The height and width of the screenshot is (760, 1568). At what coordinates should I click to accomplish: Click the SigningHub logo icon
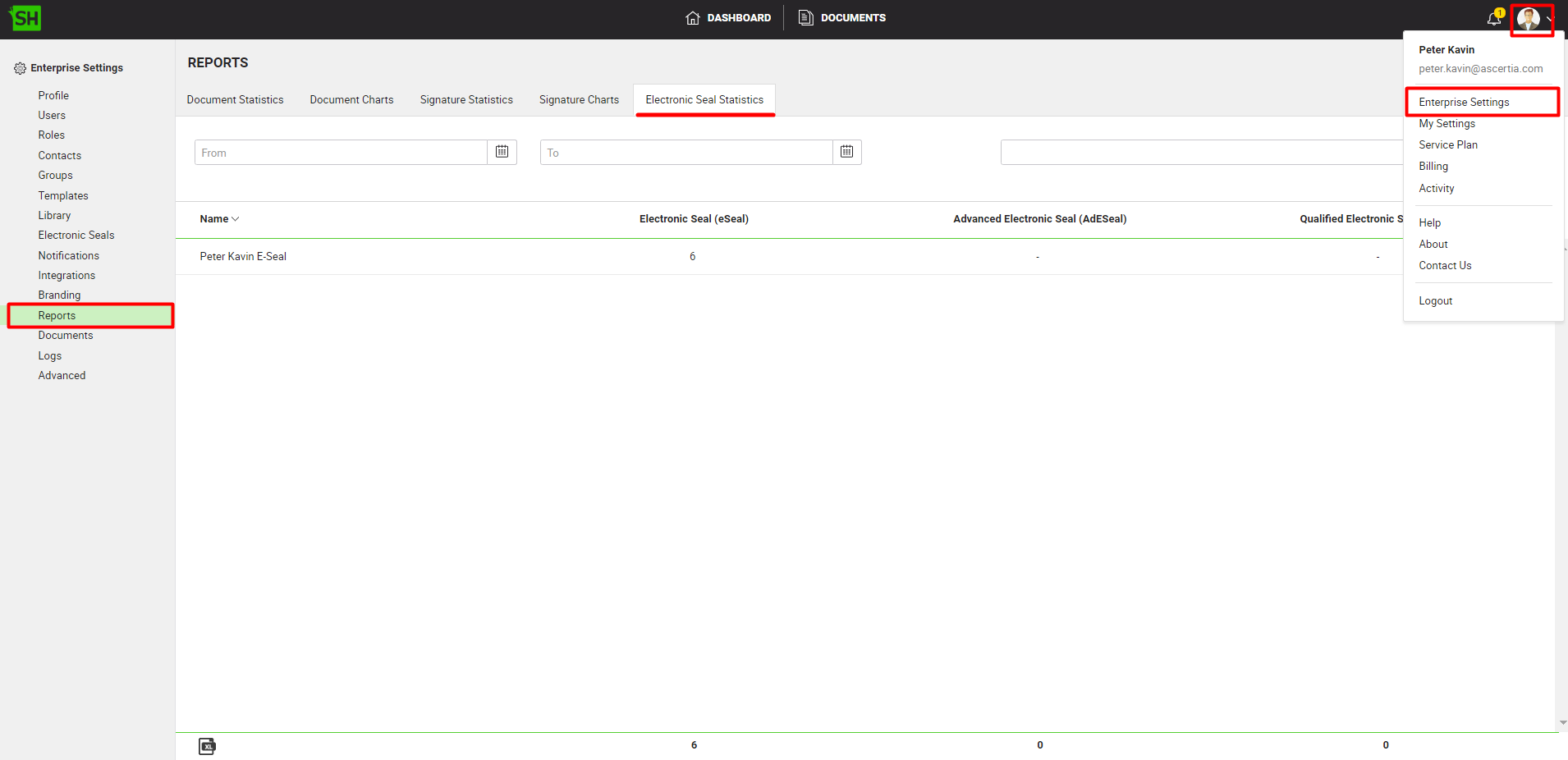click(25, 18)
